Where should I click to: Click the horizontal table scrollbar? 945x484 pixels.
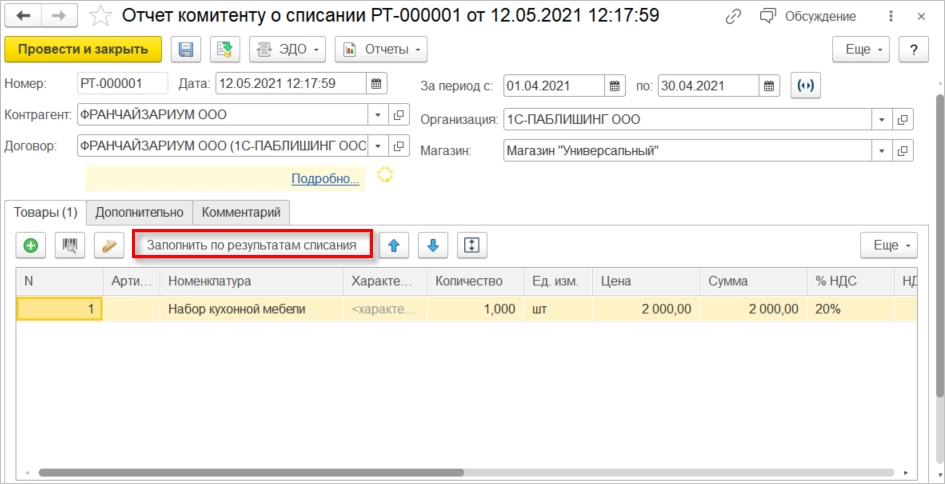click(x=251, y=473)
